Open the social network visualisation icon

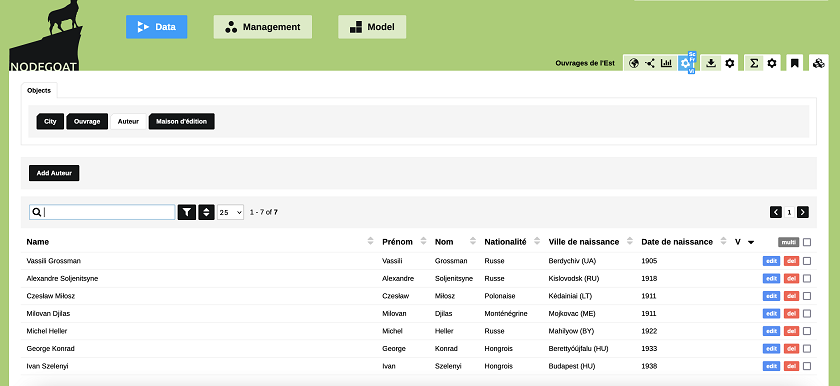tap(650, 63)
